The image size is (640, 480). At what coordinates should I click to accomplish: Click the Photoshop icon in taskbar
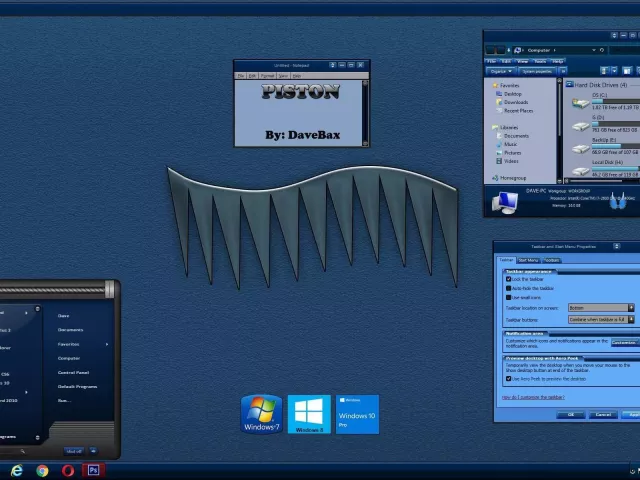[93, 470]
